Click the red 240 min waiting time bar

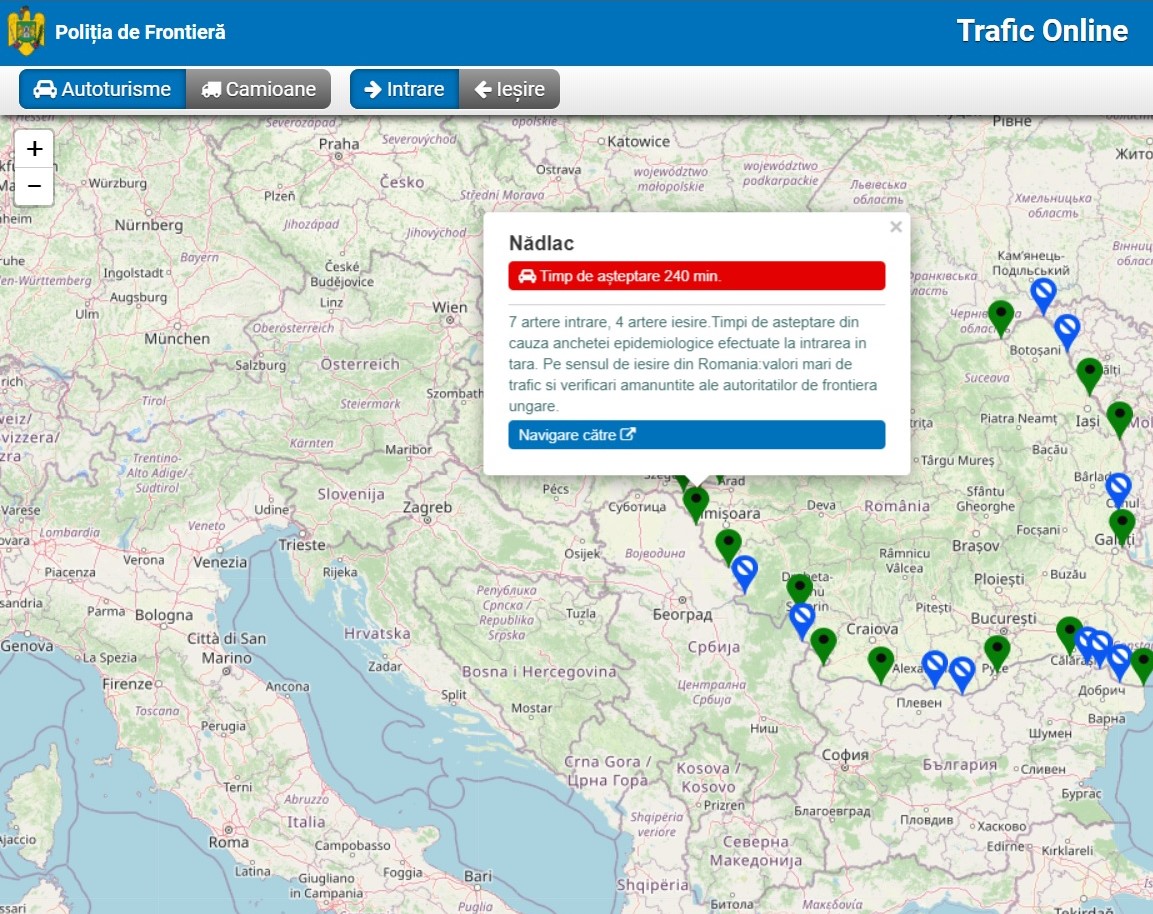click(696, 276)
